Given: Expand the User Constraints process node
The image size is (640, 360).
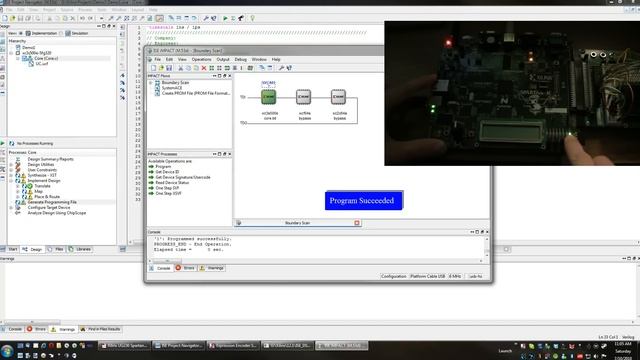Looking at the screenshot, I should 11,170.
